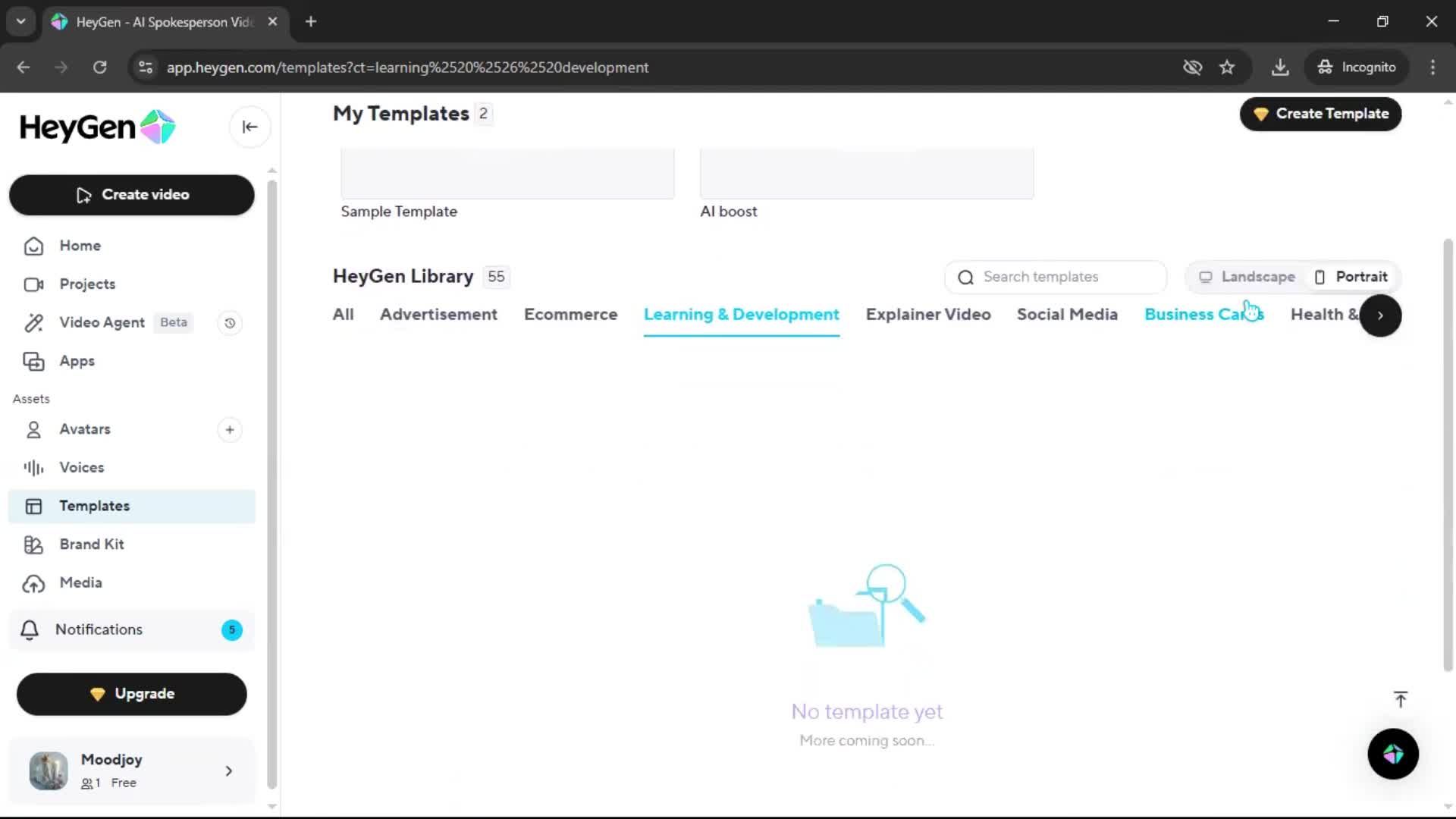Screen dimensions: 1456x819
Task: Toggle third-party cookie blocking eye icon
Action: tap(1192, 67)
